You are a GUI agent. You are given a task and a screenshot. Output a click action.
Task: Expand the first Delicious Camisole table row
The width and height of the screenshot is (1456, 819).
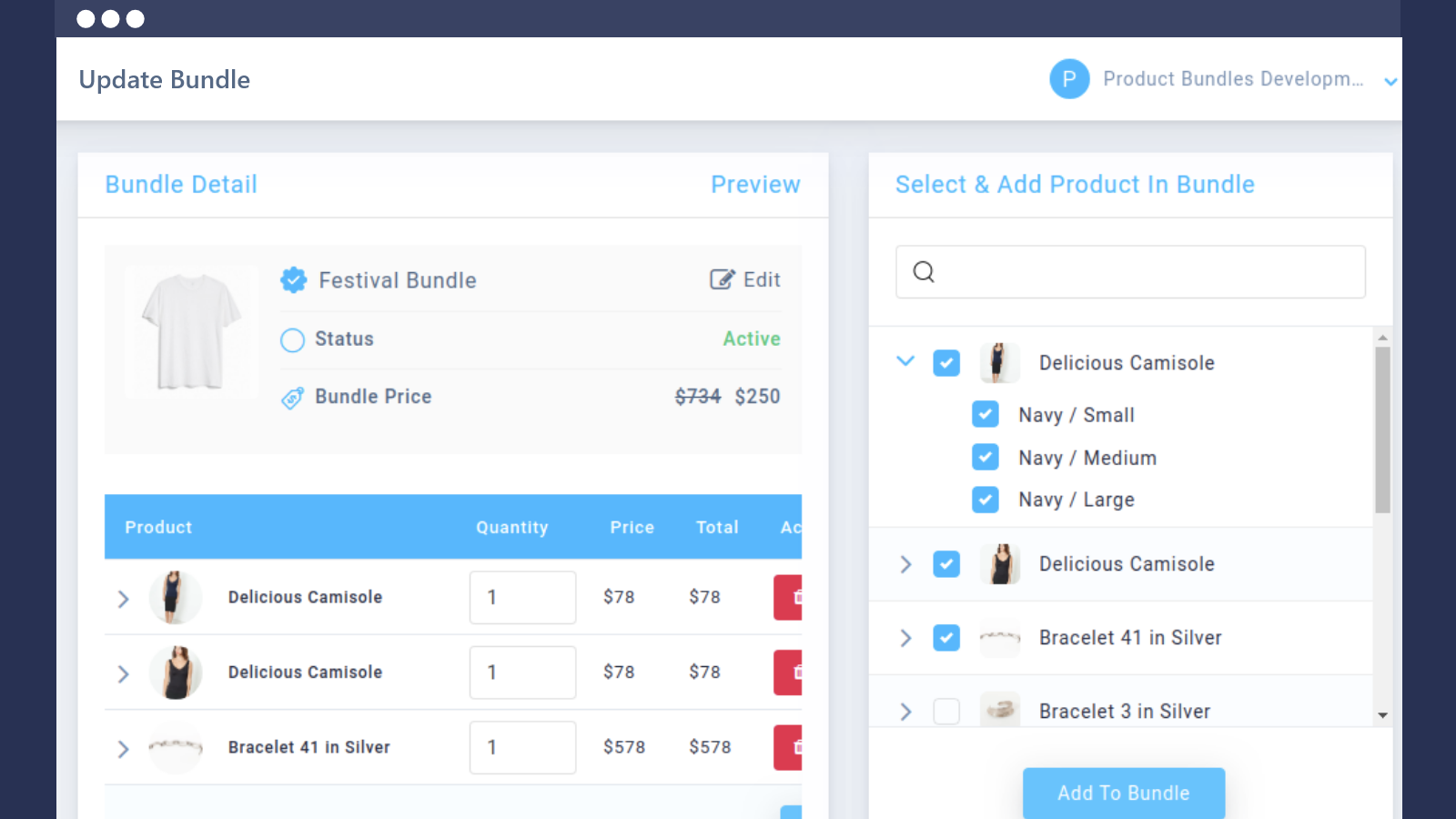[x=124, y=598]
